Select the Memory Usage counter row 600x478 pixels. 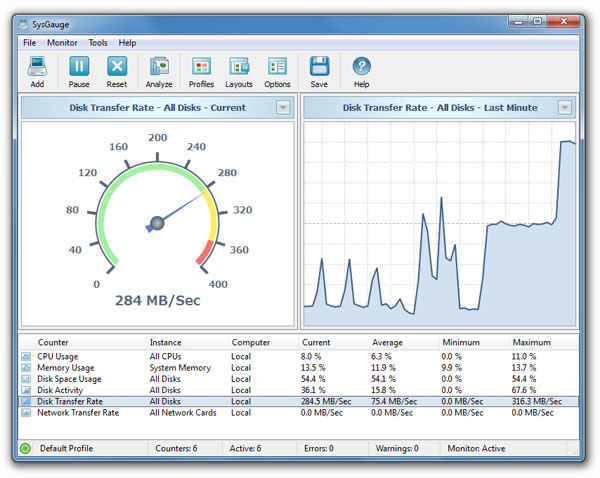(298, 368)
